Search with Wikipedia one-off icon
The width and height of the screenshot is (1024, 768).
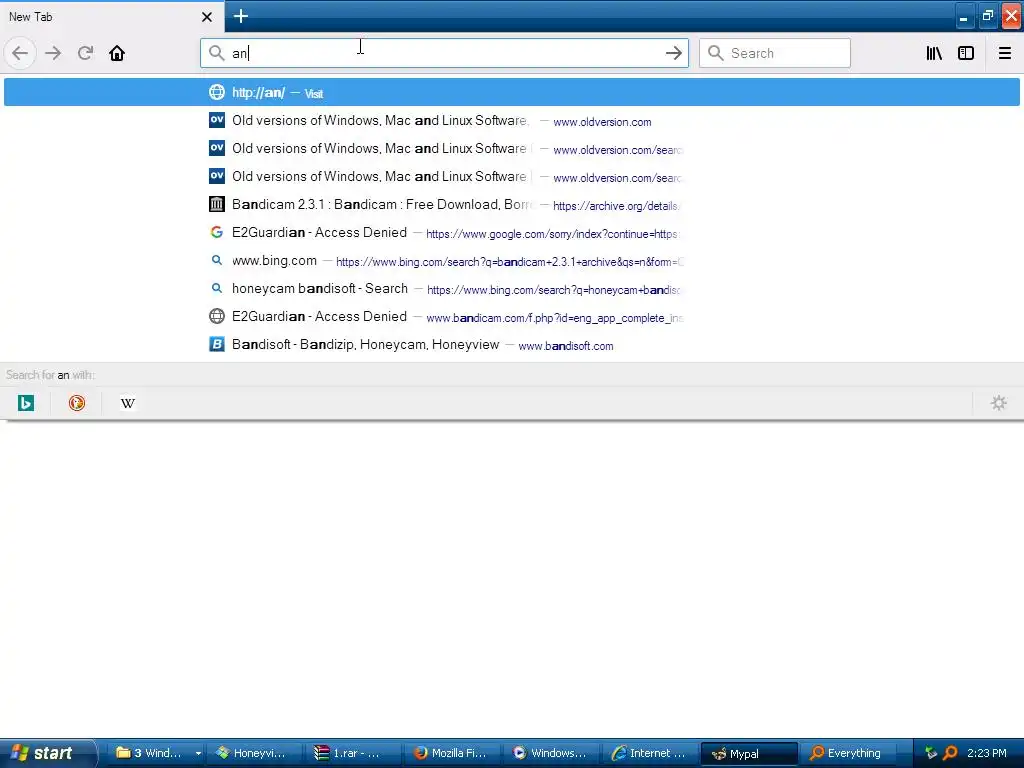[x=128, y=403]
